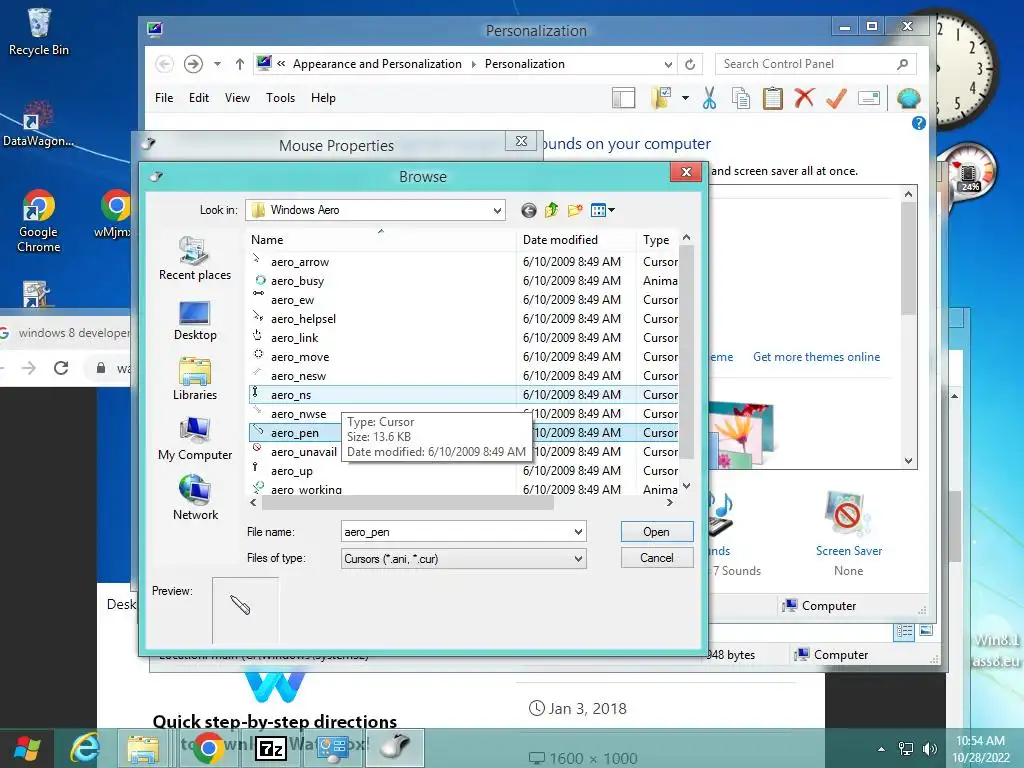Open Screen Saver settings link
The height and width of the screenshot is (768, 1024).
click(848, 551)
